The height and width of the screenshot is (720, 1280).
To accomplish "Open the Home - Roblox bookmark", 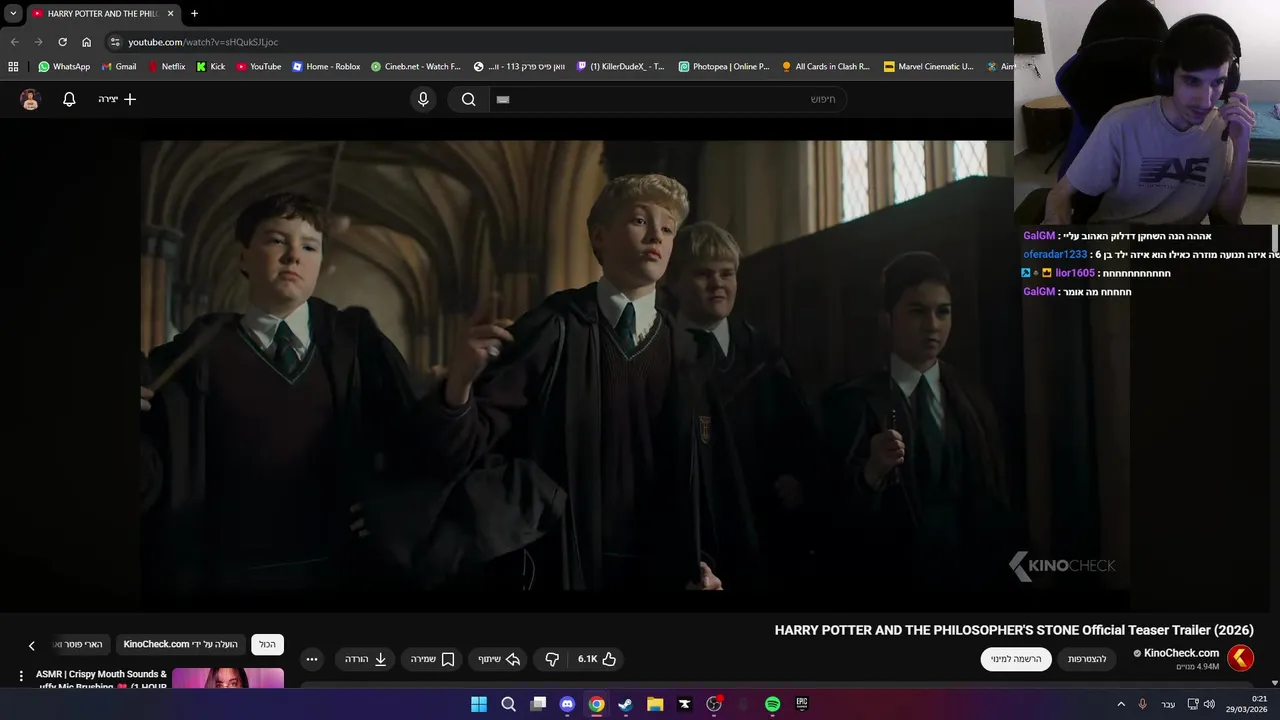I will tap(326, 67).
